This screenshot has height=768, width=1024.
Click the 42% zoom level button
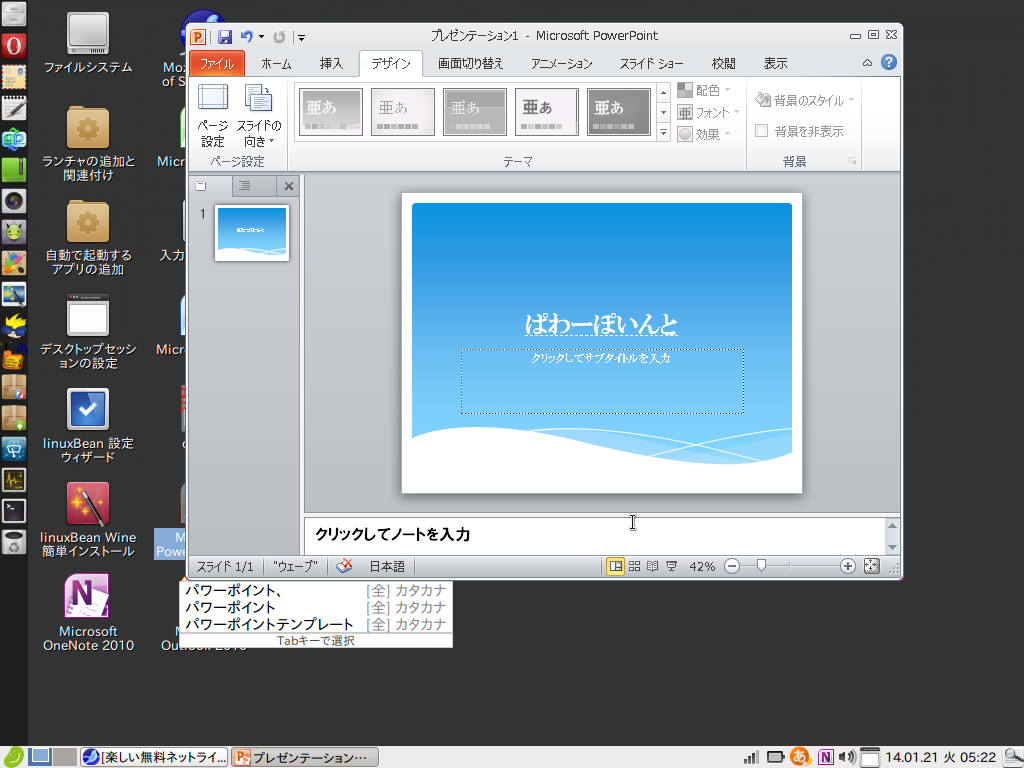click(x=702, y=566)
